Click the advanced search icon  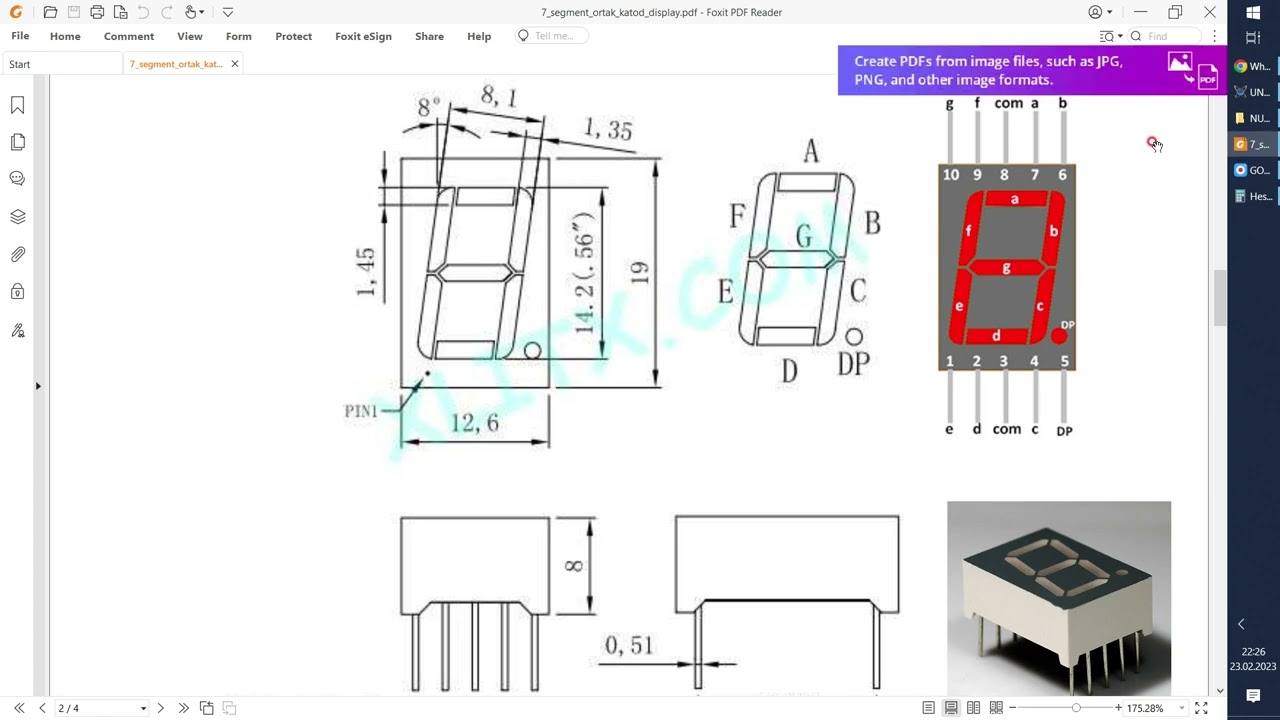tap(1106, 36)
